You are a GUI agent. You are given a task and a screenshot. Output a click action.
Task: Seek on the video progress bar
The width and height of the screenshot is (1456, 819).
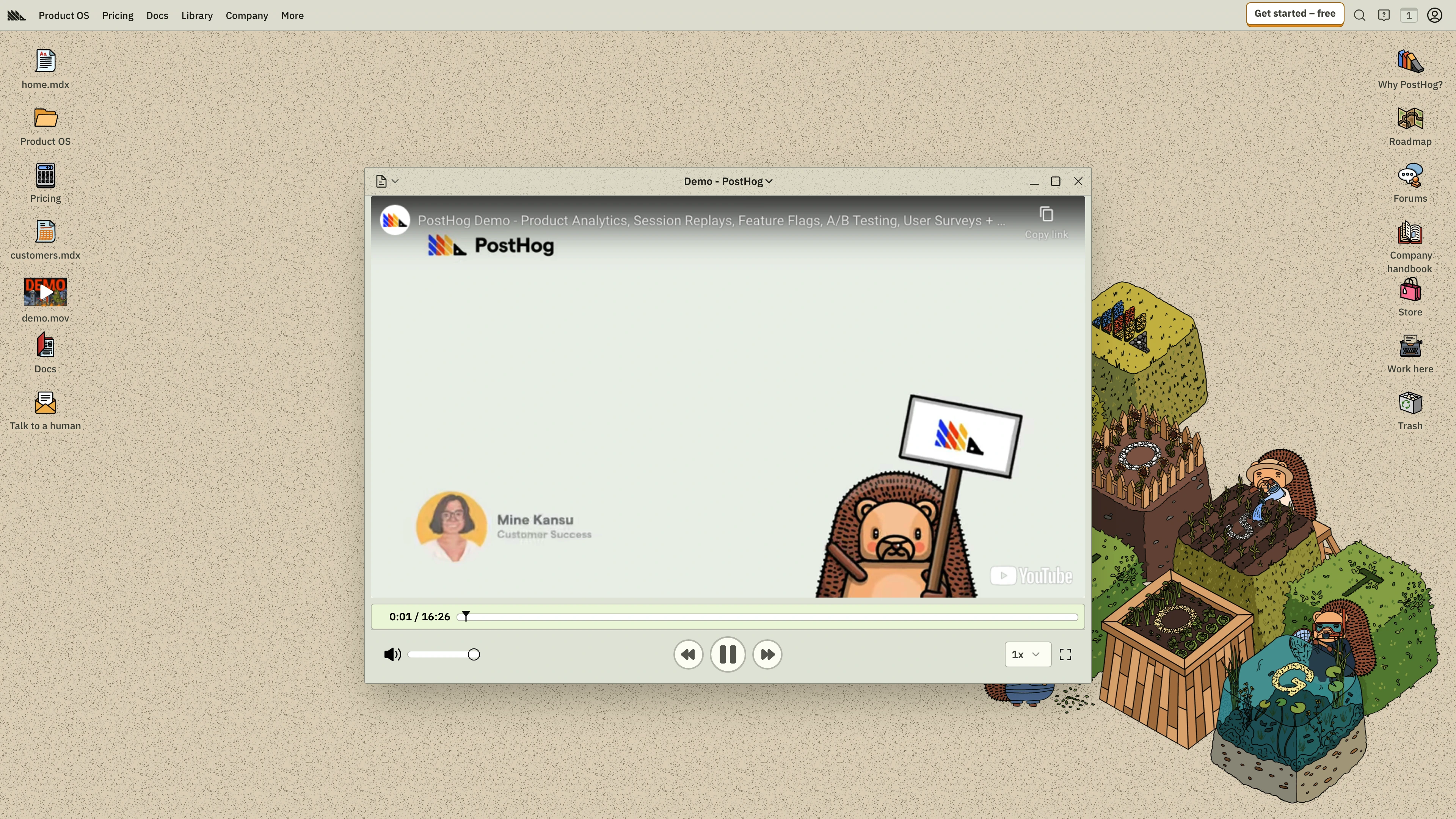[x=767, y=617]
